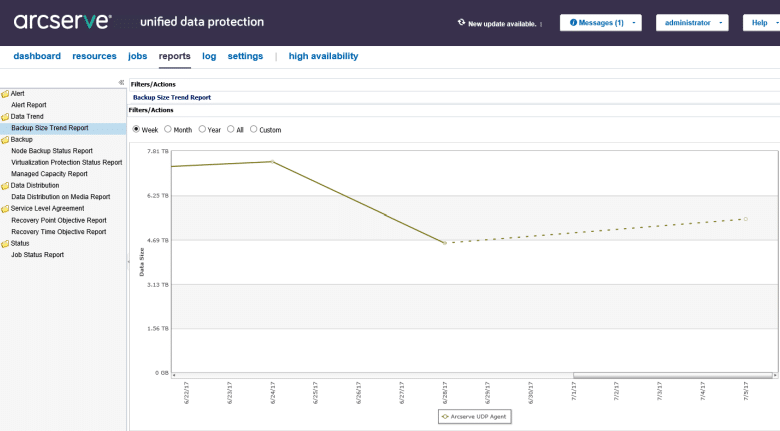This screenshot has height=431, width=780.
Task: Click the chart scrollbar left arrow
Action: (174, 375)
